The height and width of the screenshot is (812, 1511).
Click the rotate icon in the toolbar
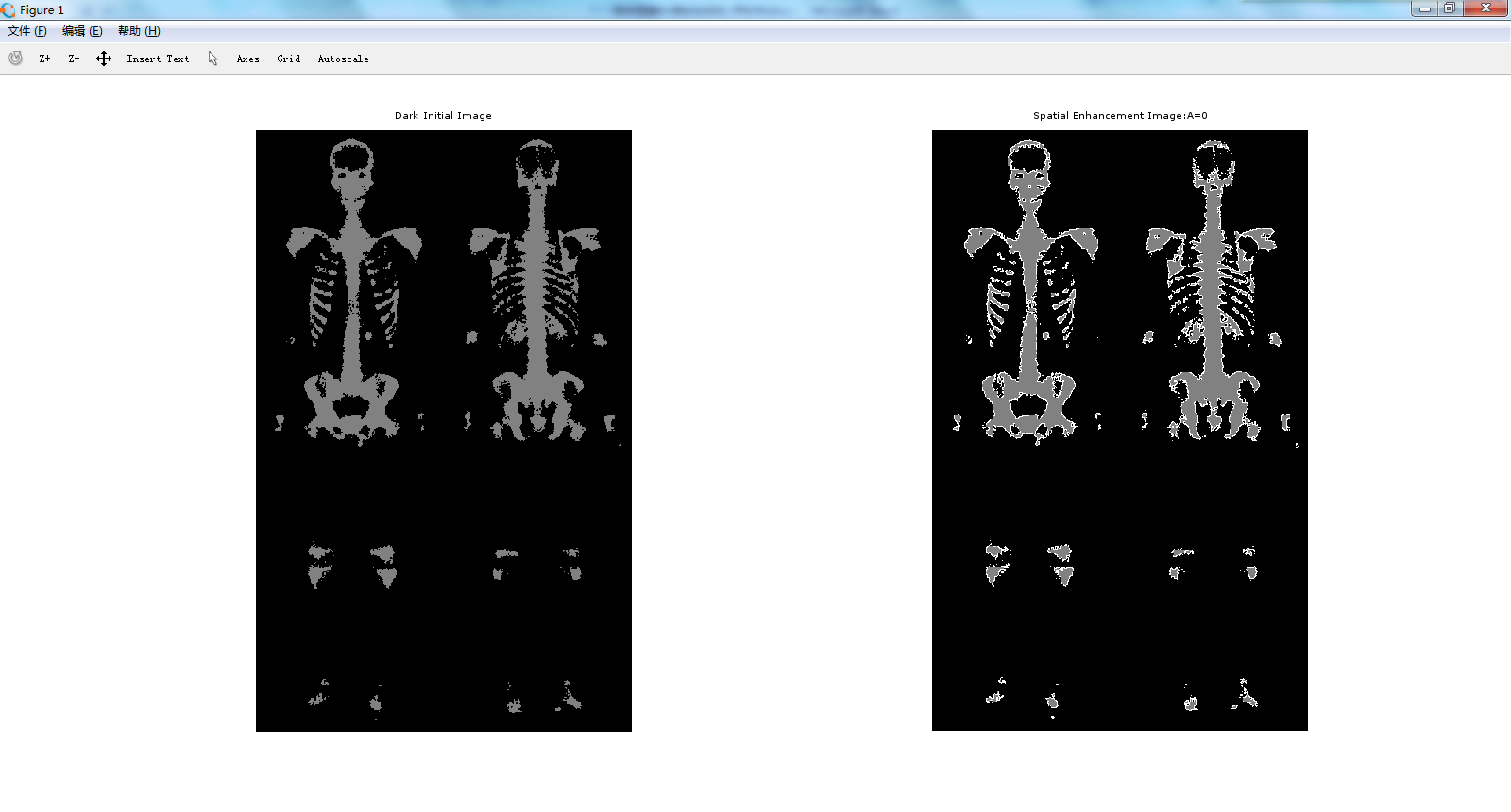coord(16,59)
